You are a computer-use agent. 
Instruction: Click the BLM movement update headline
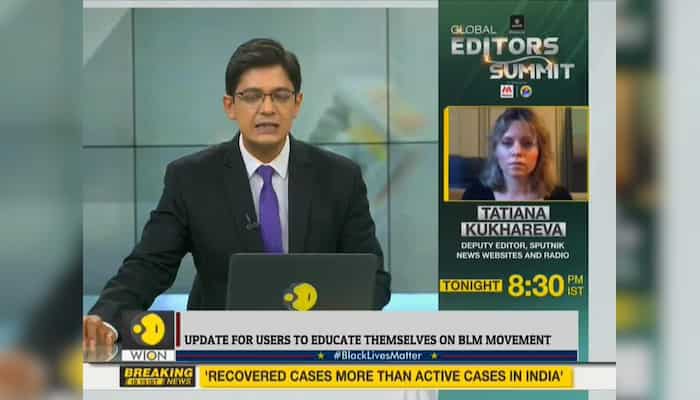click(x=368, y=340)
